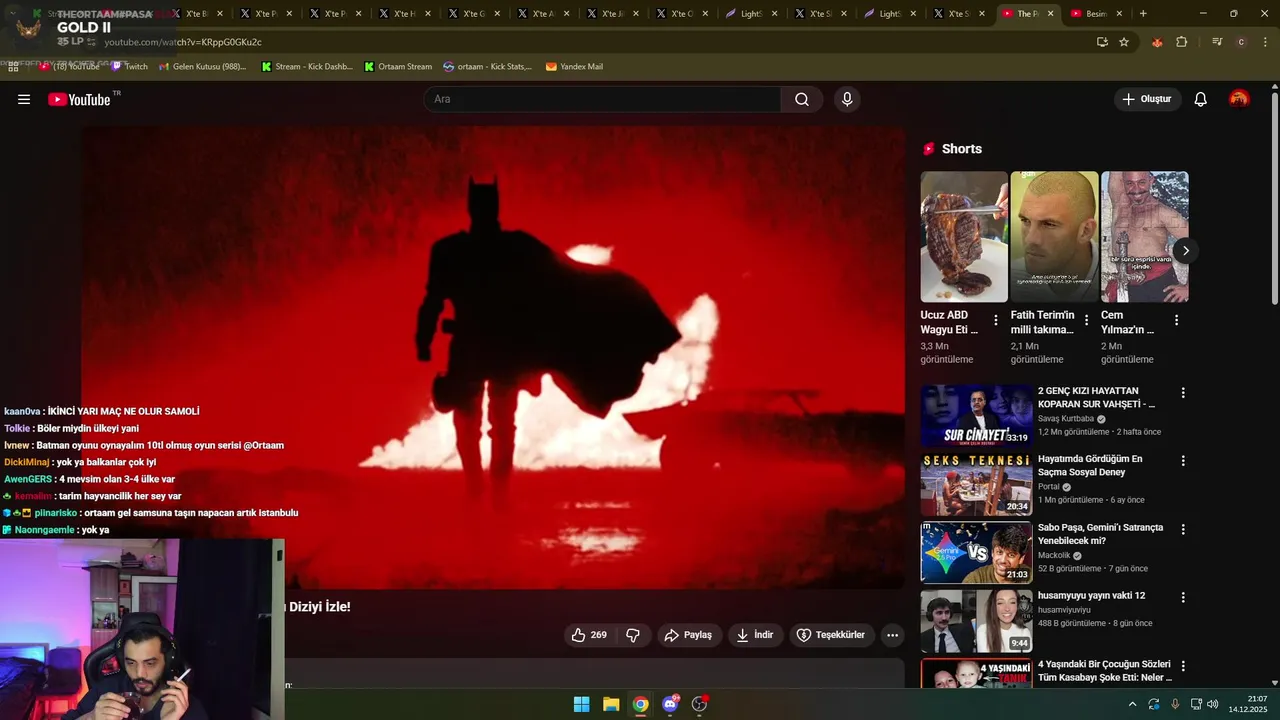Click the İndir download button
This screenshot has width=1280, height=720.
tap(755, 635)
